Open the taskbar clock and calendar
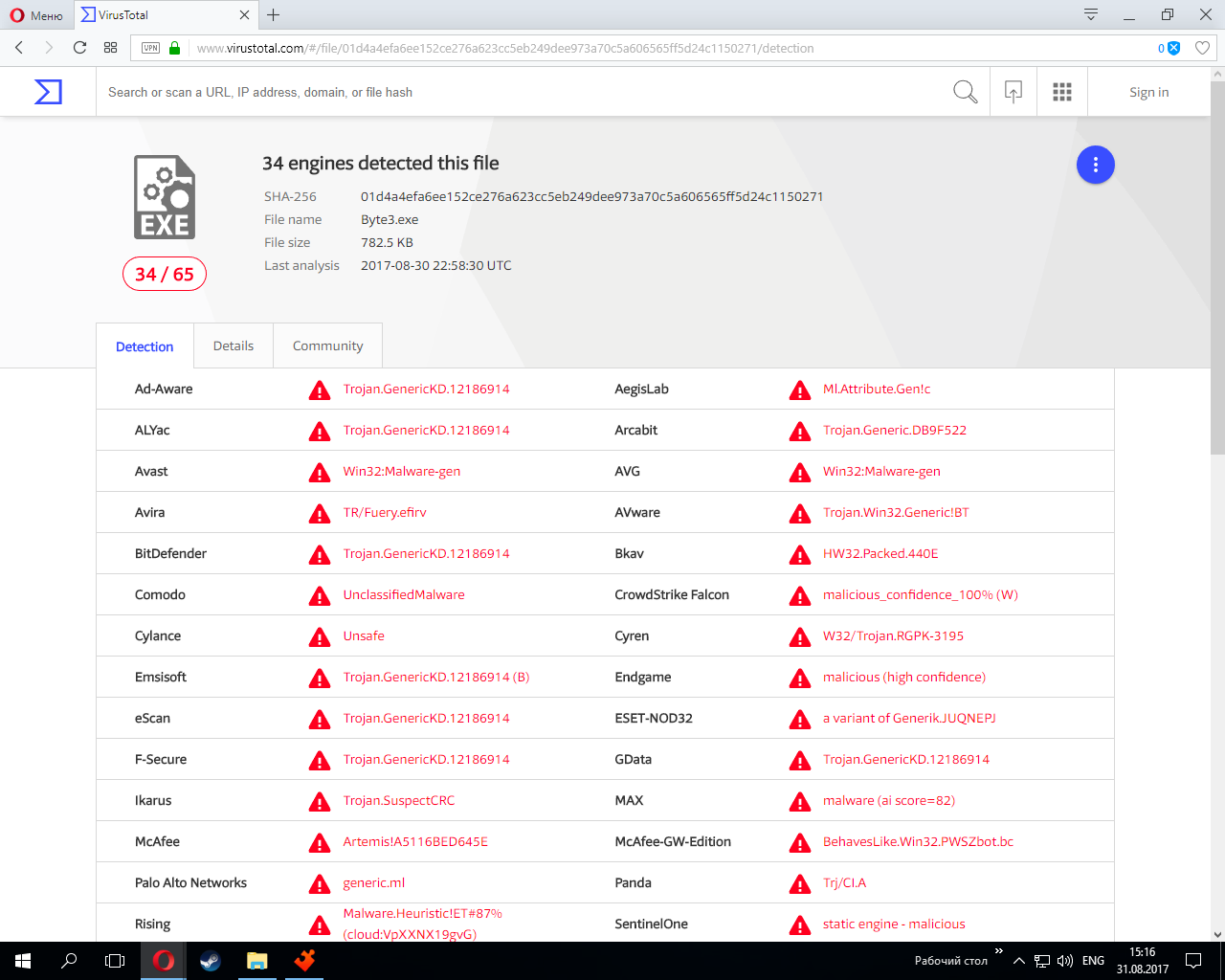 [x=1142, y=961]
